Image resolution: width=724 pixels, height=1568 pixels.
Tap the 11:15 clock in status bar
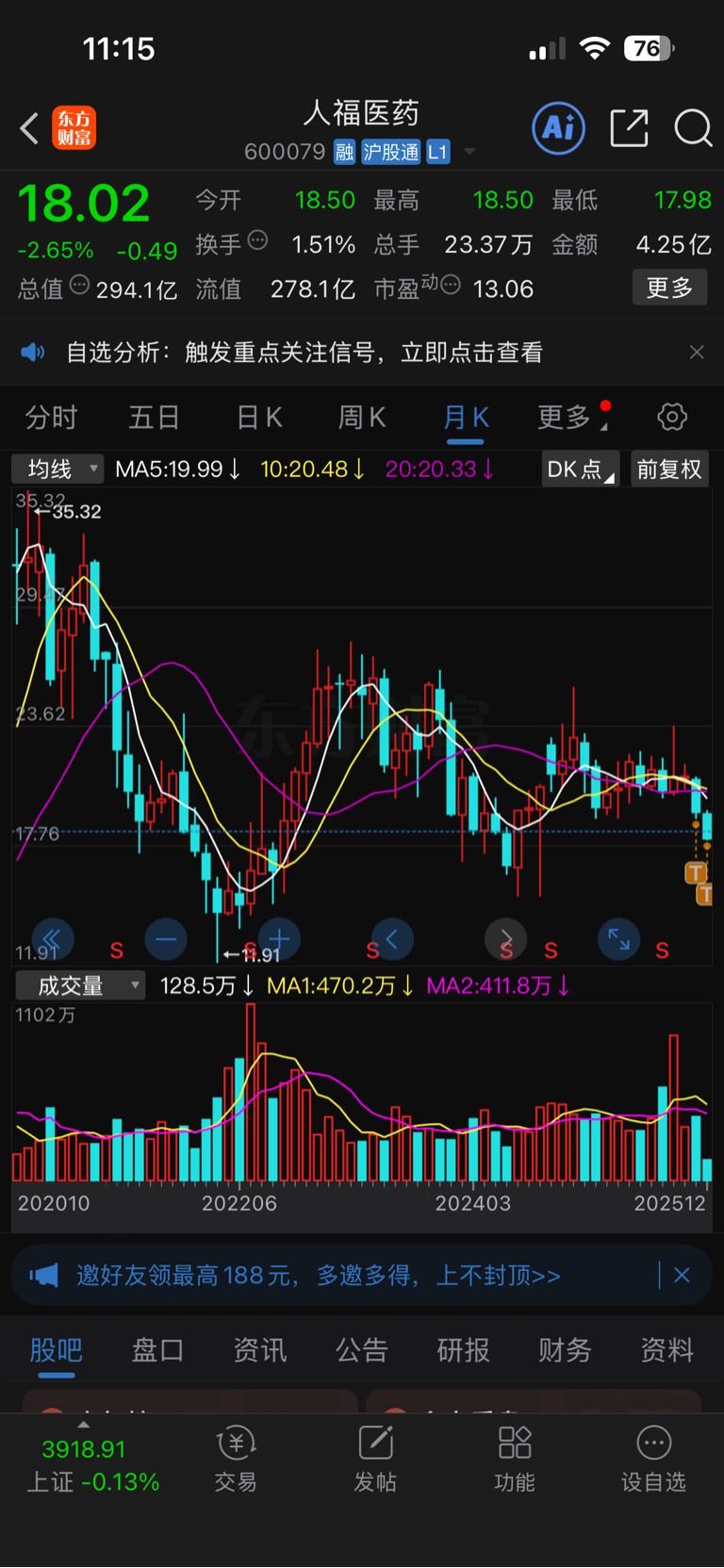[x=119, y=48]
